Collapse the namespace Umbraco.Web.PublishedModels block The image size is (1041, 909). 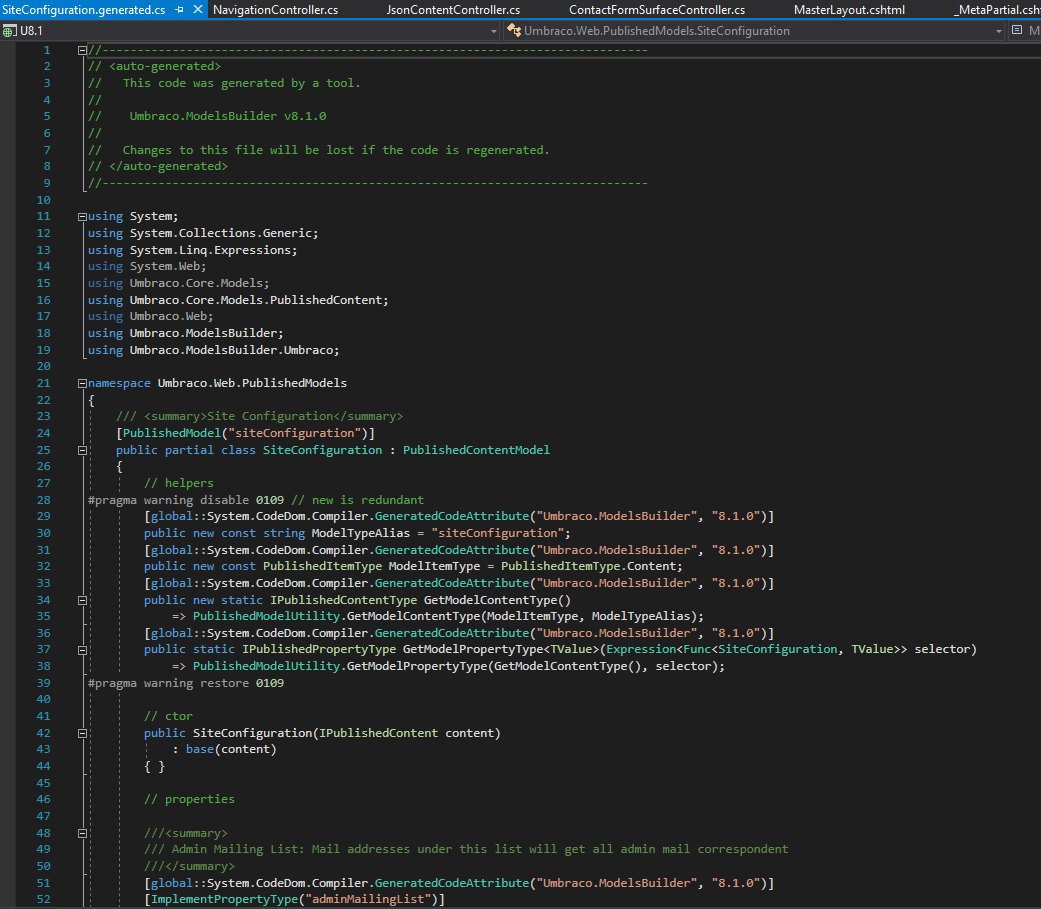82,383
